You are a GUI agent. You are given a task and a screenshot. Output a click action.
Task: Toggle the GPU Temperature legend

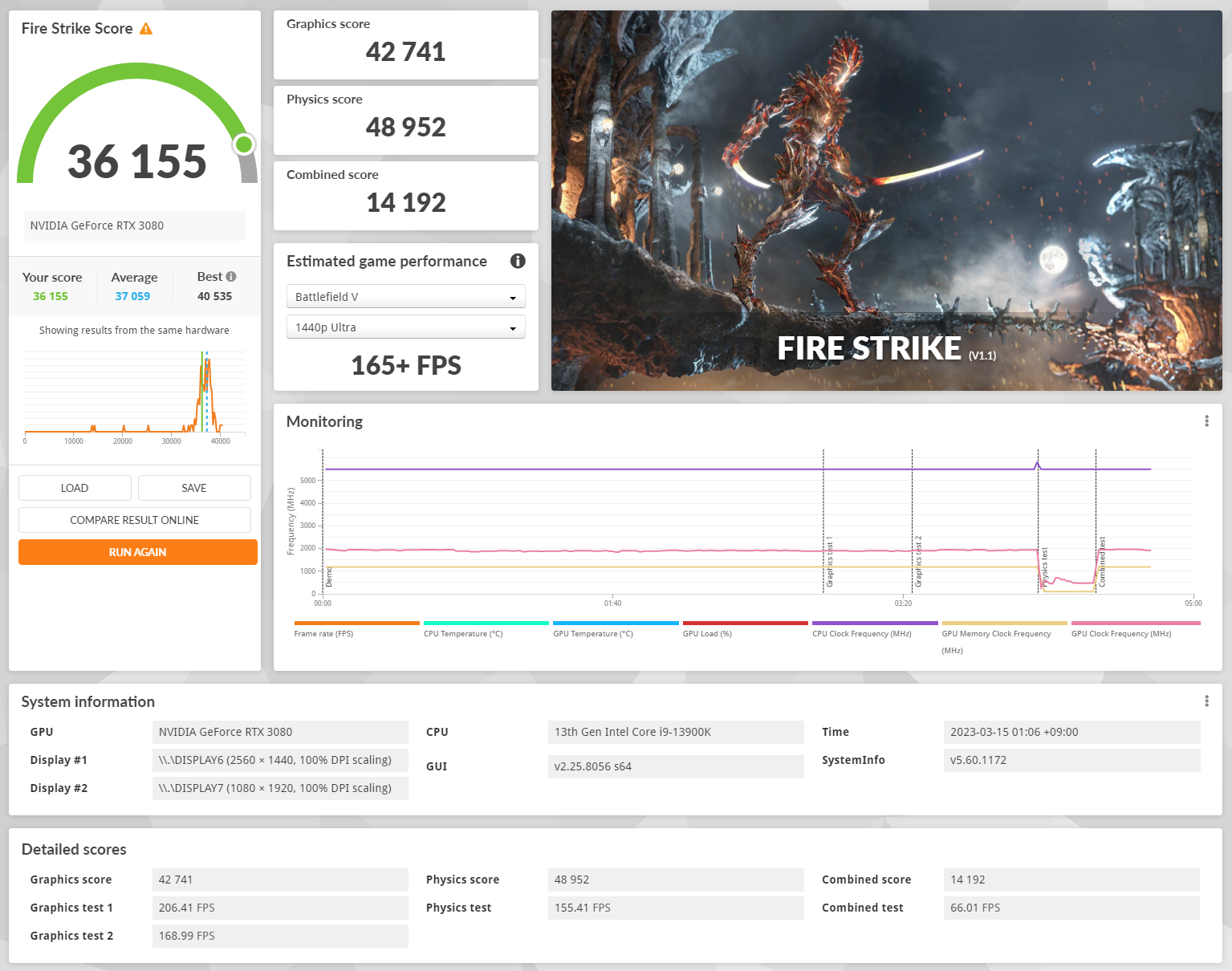click(616, 628)
